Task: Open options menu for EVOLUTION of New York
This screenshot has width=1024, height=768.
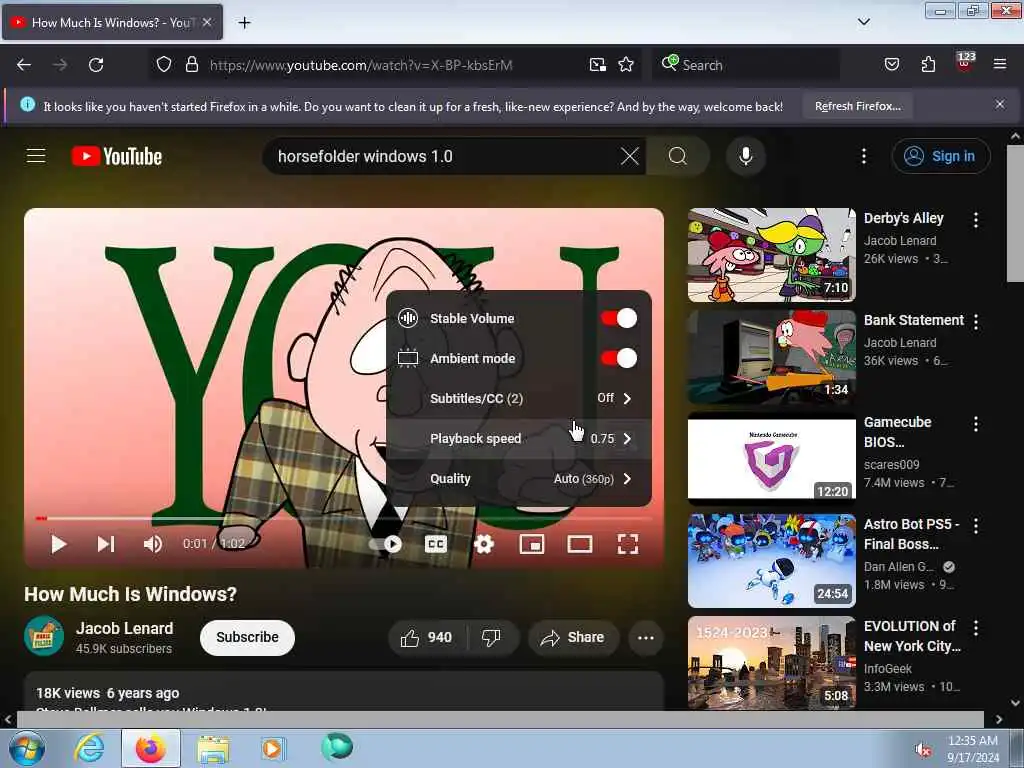Action: click(976, 628)
